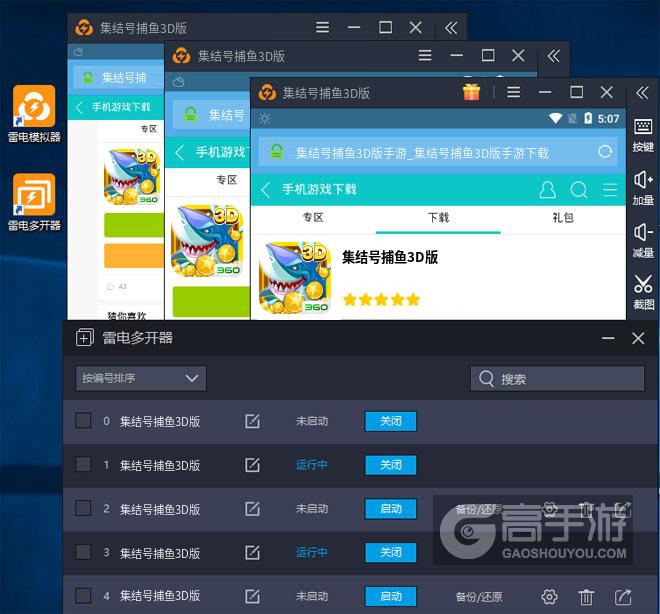This screenshot has width=660, height=614.
Task: Open the 按键 keyboard mapping tool
Action: (643, 136)
